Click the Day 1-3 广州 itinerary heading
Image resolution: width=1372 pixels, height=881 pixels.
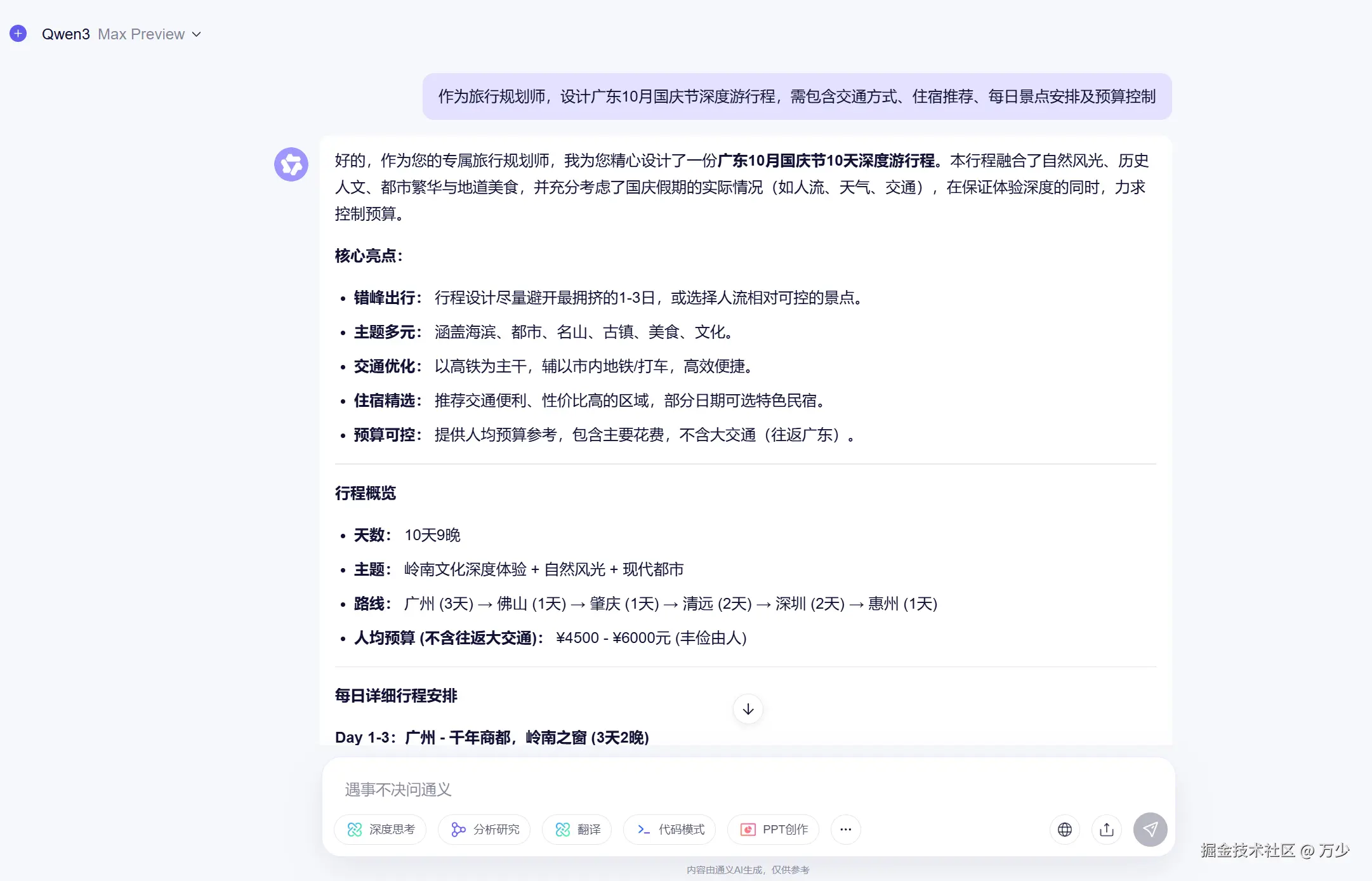tap(492, 737)
